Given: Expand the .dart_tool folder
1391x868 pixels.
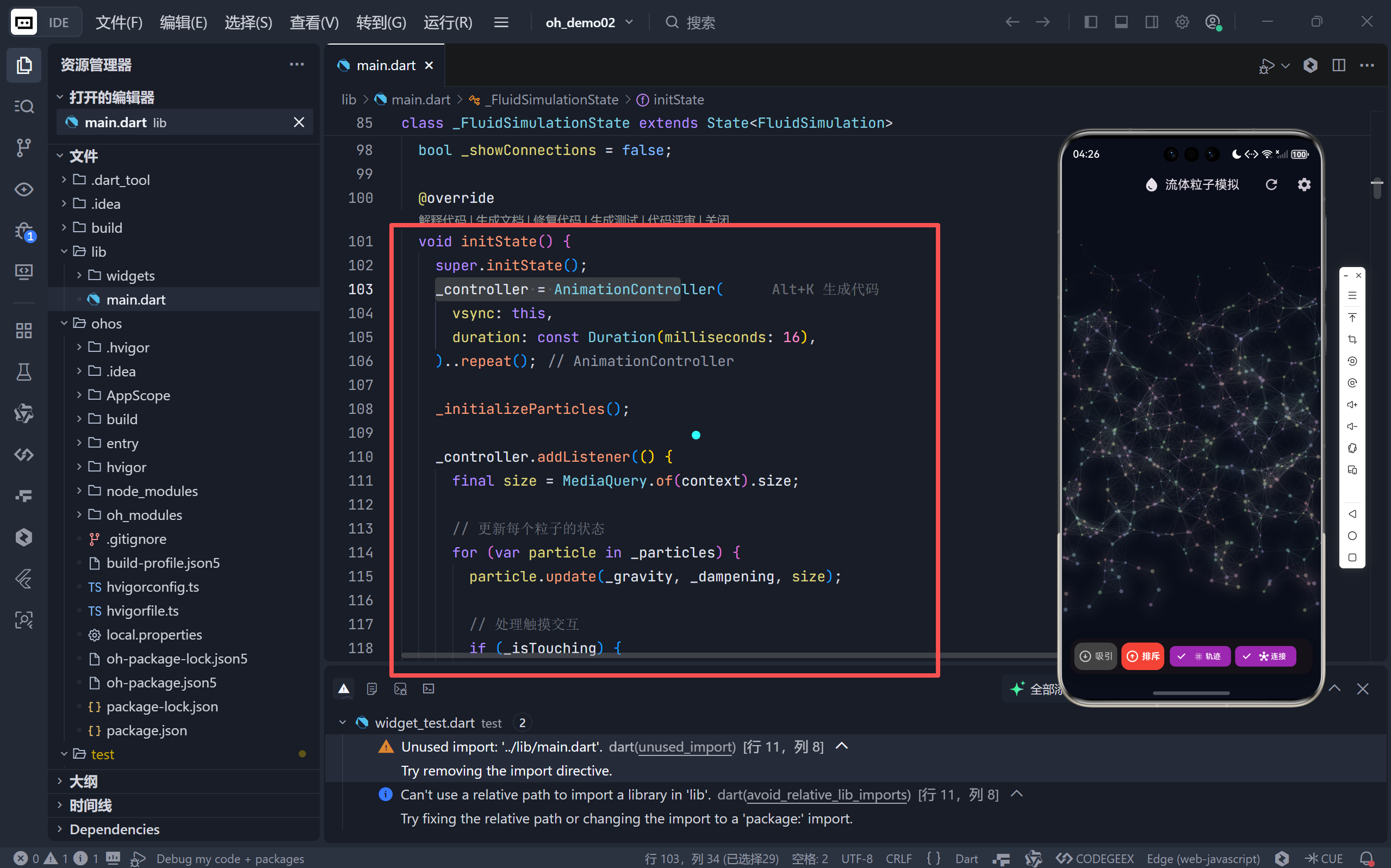Looking at the screenshot, I should (x=120, y=180).
